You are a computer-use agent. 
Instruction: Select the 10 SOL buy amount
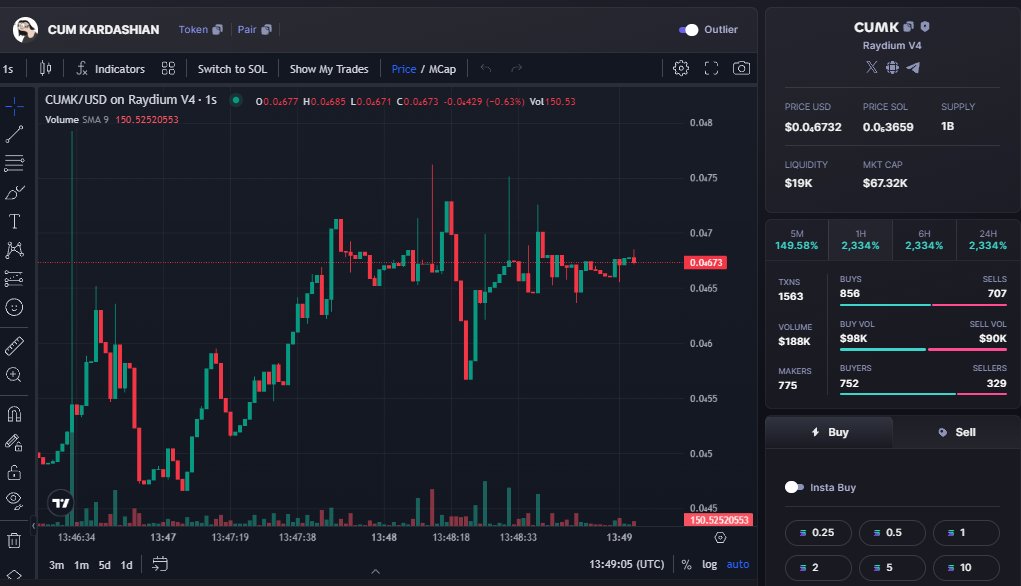[x=966, y=568]
